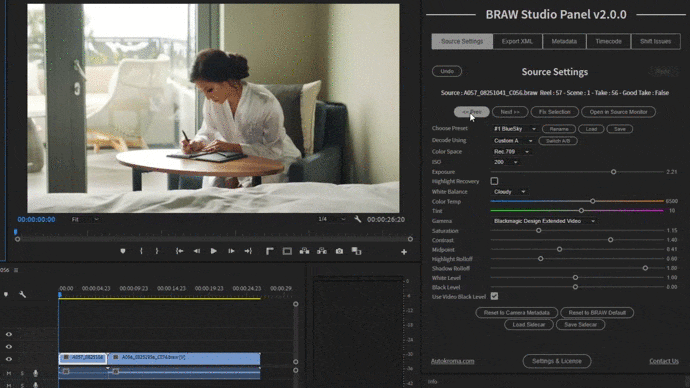The image size is (690, 388).
Task: Step forward one frame
Action: point(231,251)
